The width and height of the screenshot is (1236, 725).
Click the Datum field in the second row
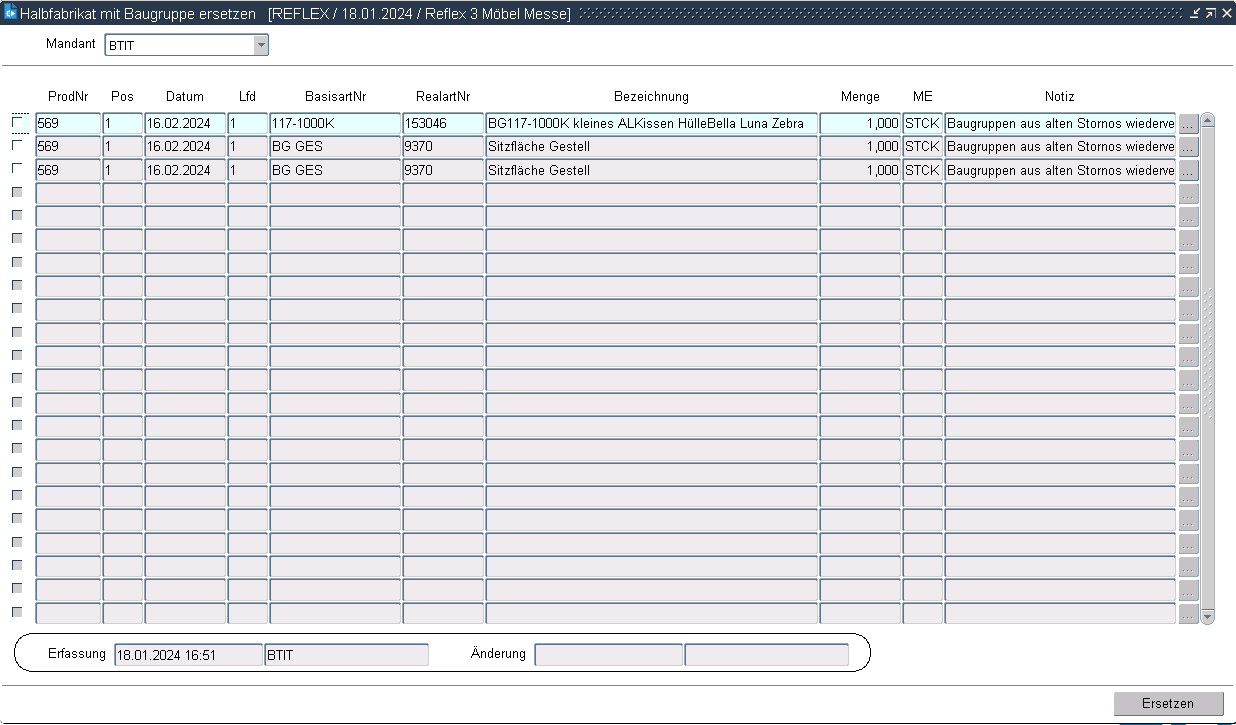pos(185,147)
